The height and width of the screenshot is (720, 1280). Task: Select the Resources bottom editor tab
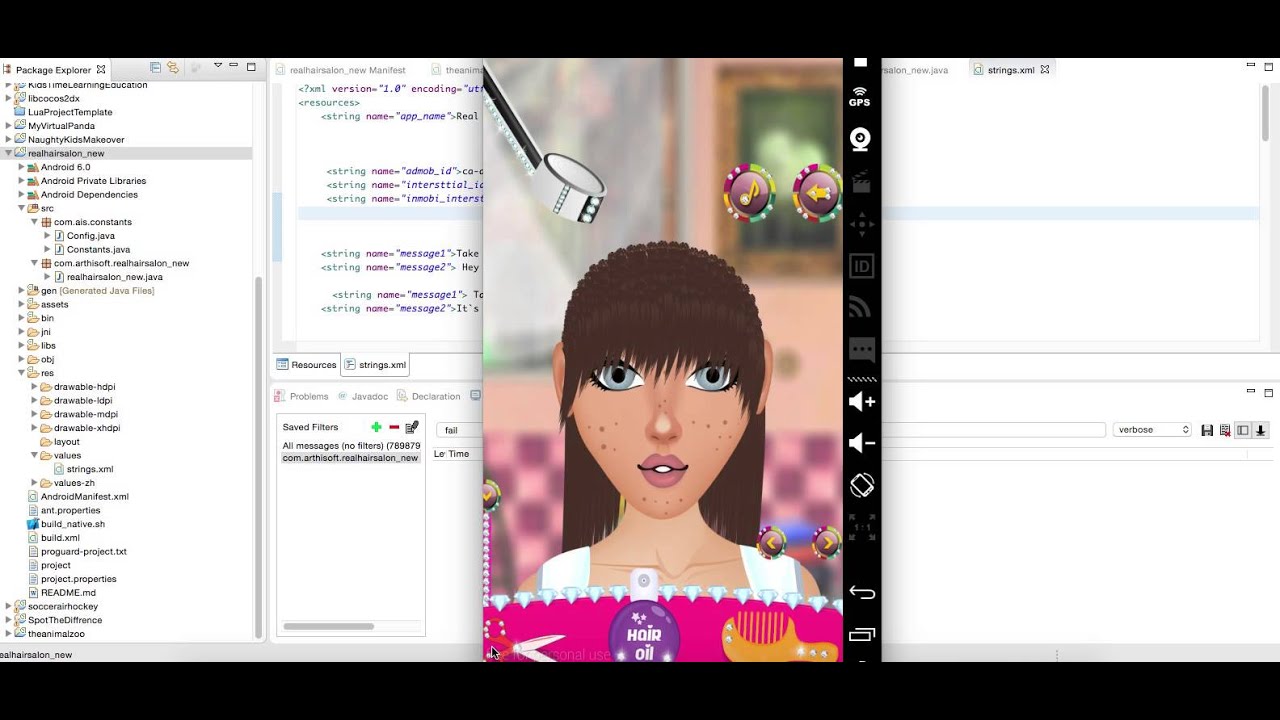click(x=307, y=365)
